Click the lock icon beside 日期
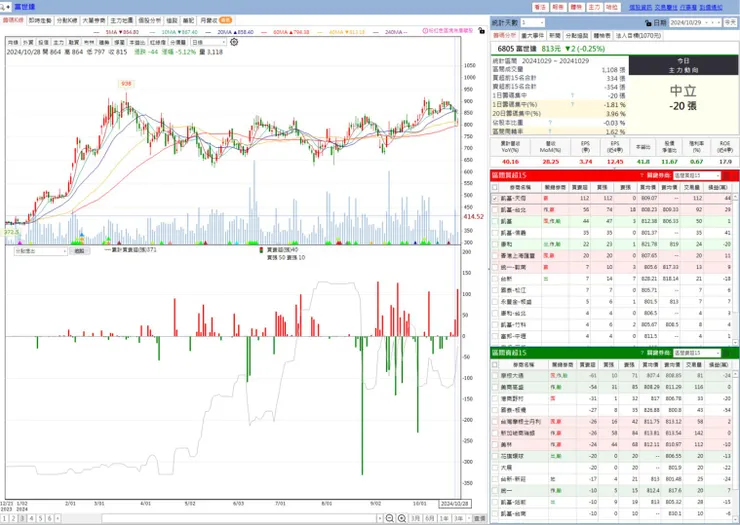 648,23
